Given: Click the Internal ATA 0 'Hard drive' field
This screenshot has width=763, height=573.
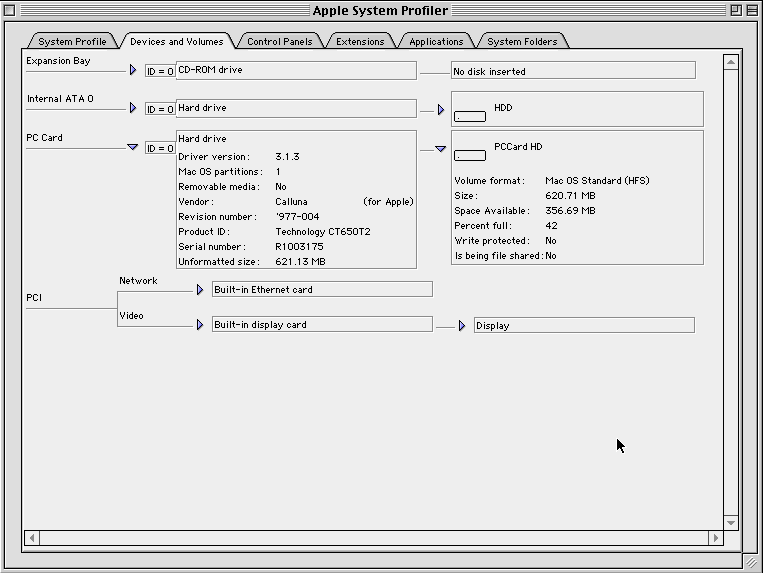Looking at the screenshot, I should (296, 108).
